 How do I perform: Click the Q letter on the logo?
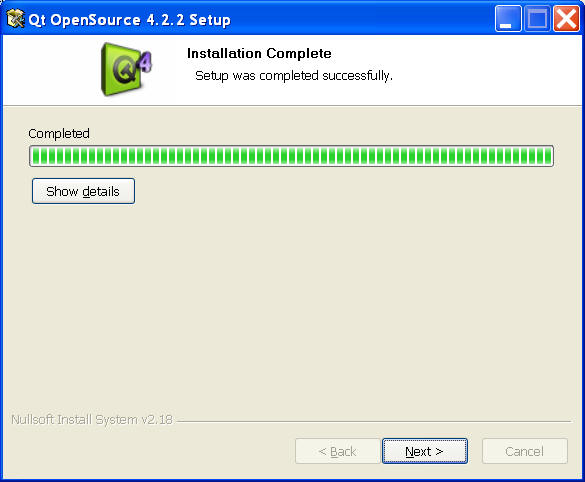(124, 70)
